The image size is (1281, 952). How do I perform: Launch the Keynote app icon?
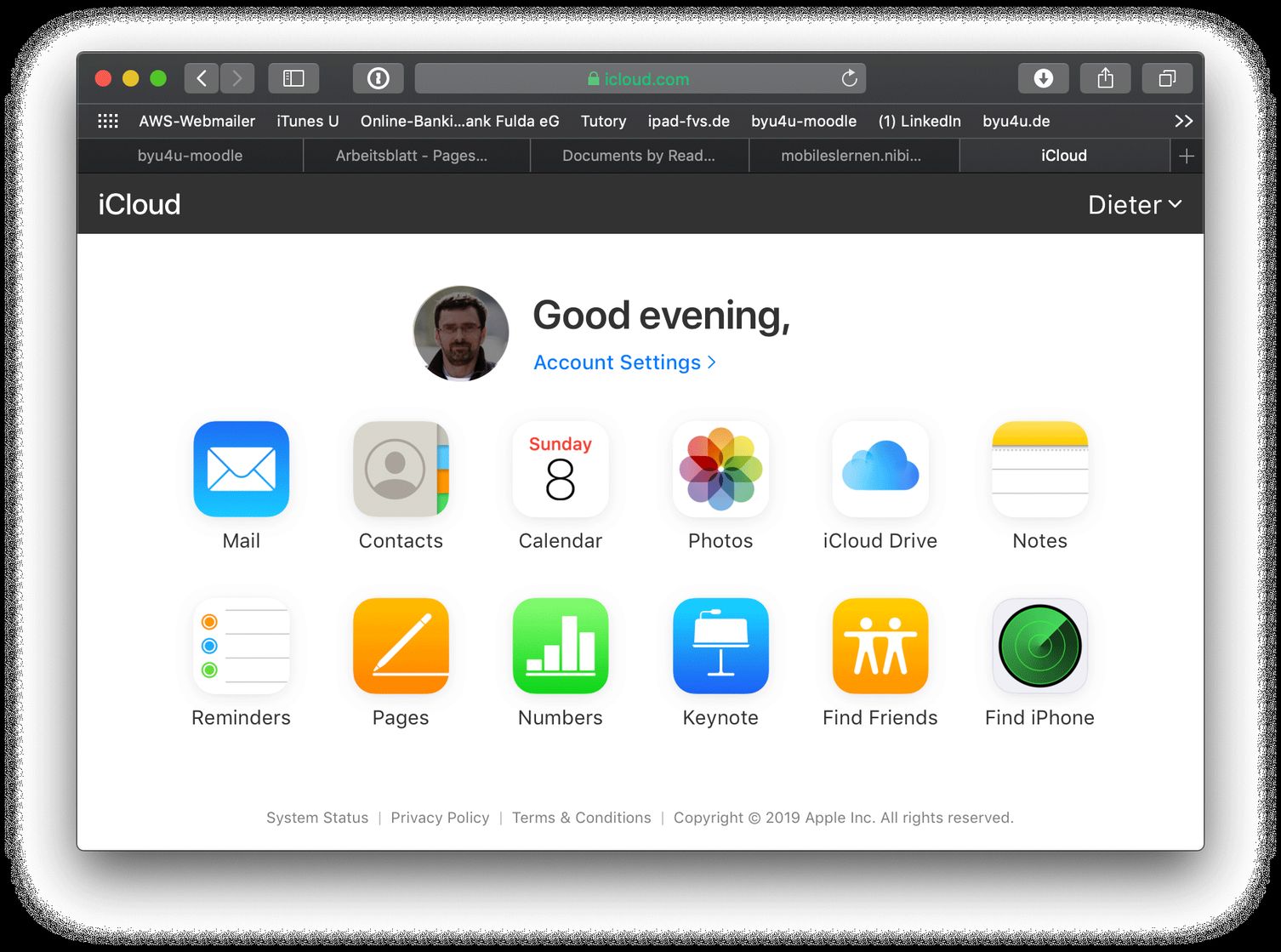point(720,646)
